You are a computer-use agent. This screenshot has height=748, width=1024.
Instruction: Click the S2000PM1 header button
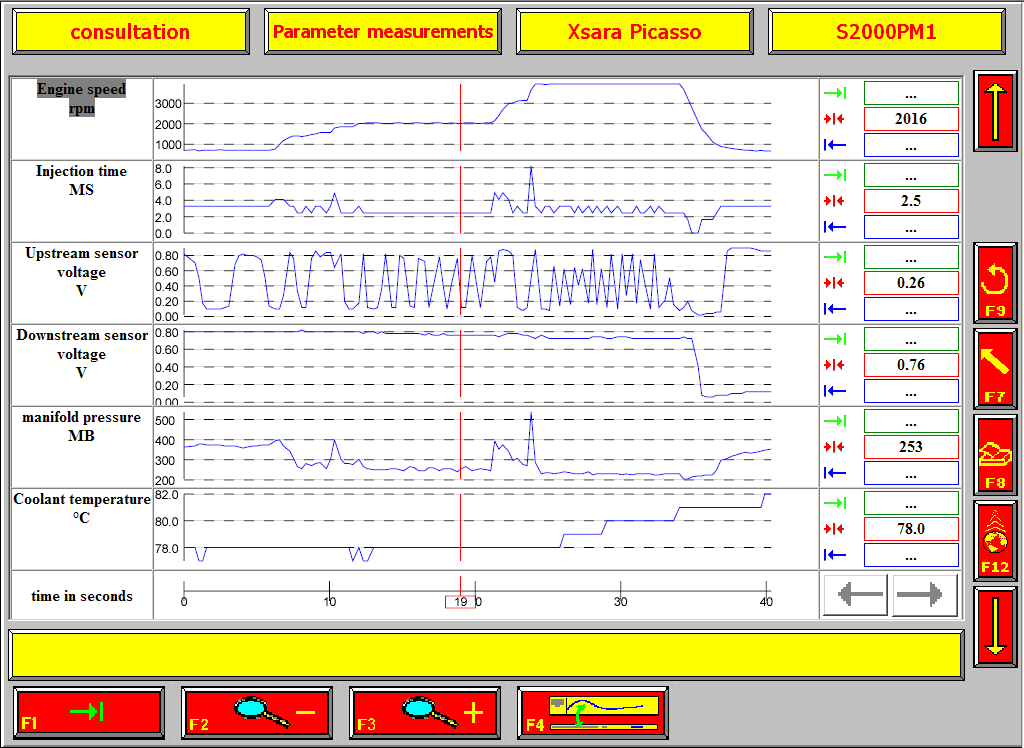886,31
